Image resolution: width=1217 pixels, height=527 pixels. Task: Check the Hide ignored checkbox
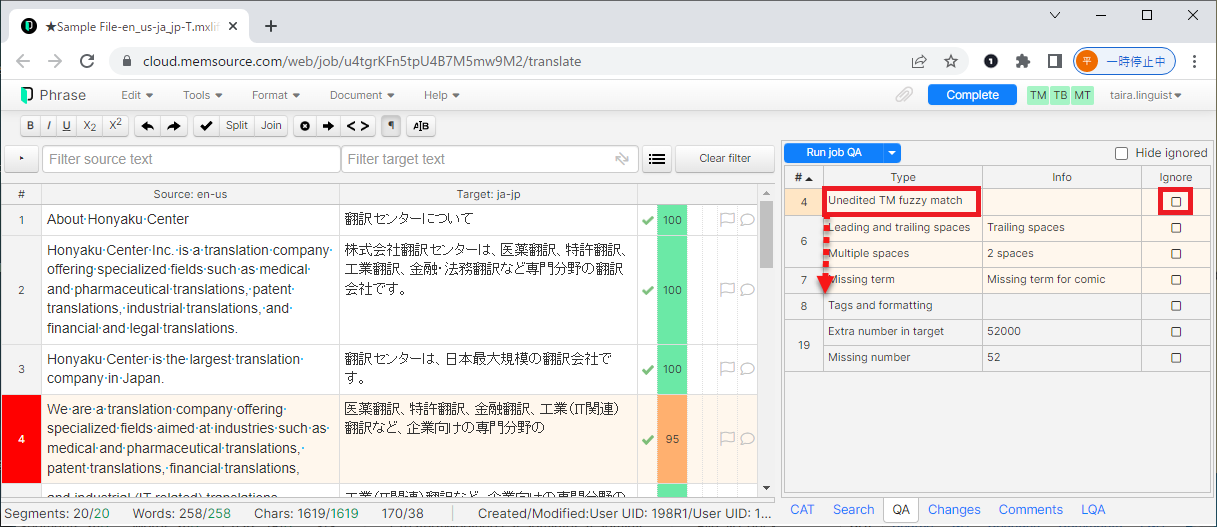click(x=1121, y=153)
